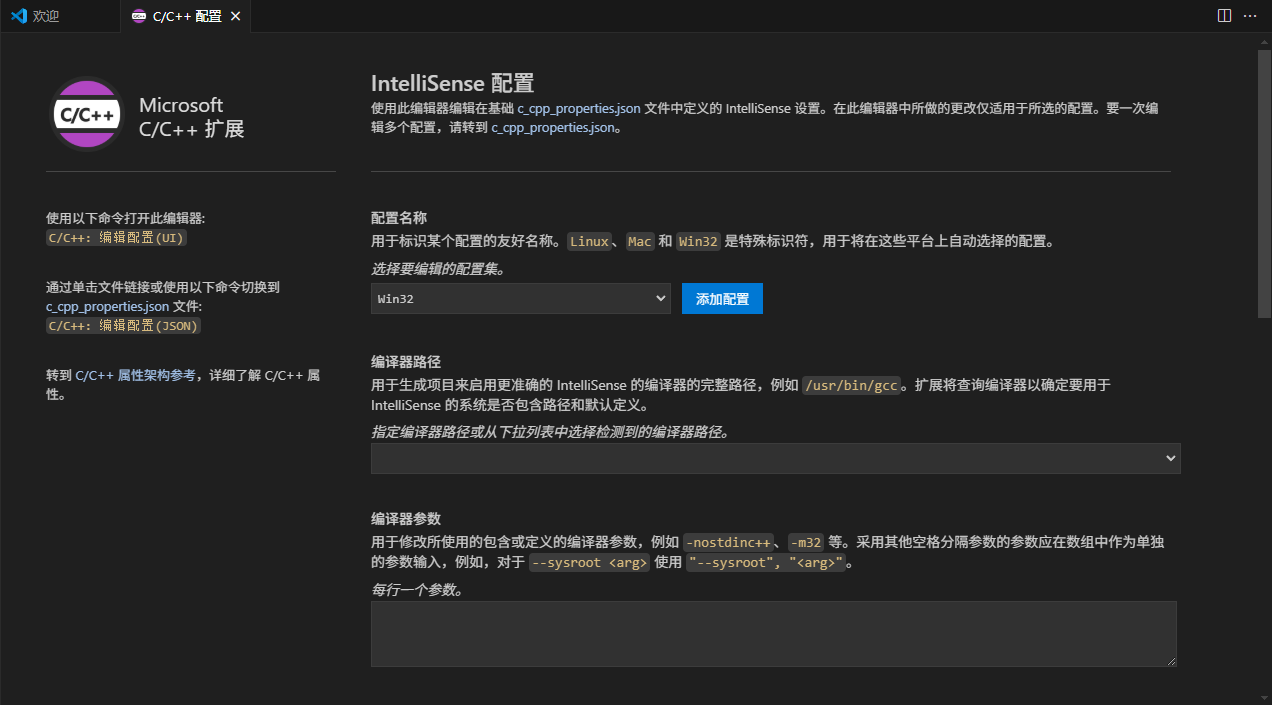Click the scrollbar down arrow

pos(1264,697)
